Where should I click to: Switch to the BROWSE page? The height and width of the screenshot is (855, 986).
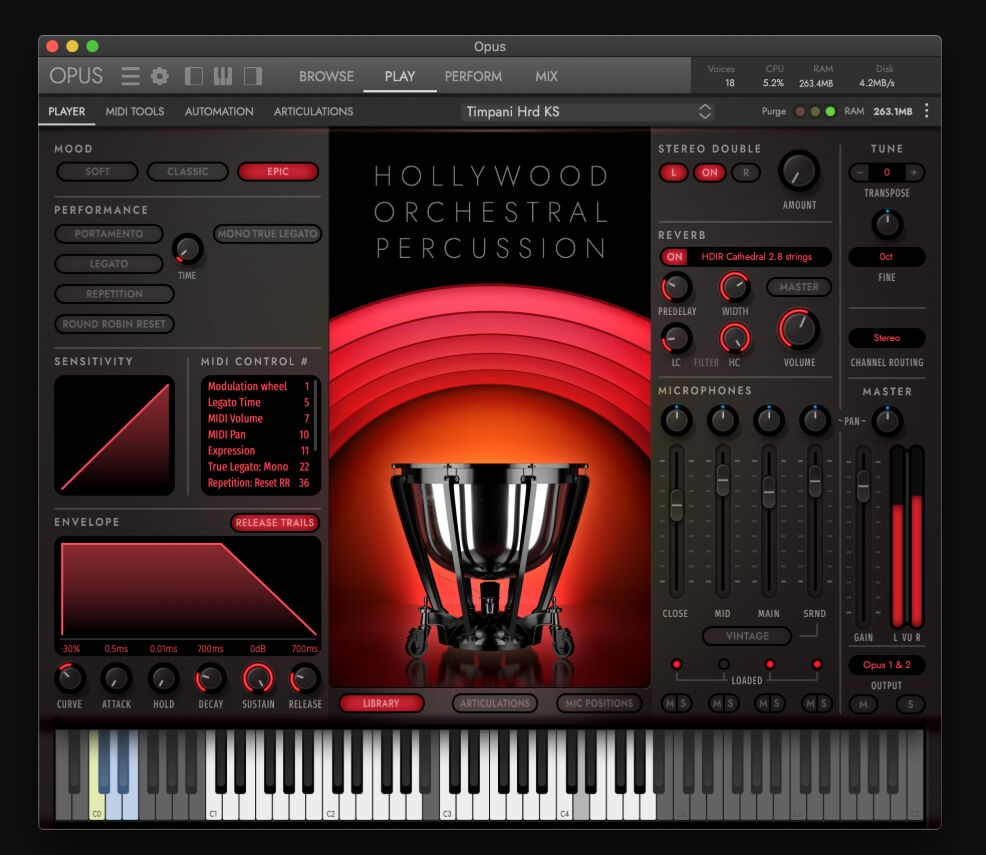tap(326, 76)
